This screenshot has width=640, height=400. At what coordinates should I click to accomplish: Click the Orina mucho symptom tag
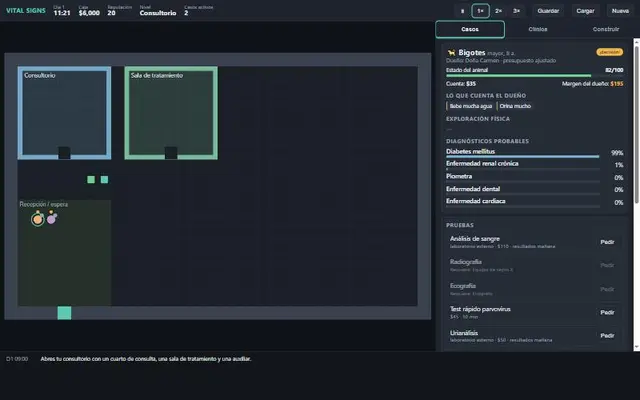coord(514,106)
